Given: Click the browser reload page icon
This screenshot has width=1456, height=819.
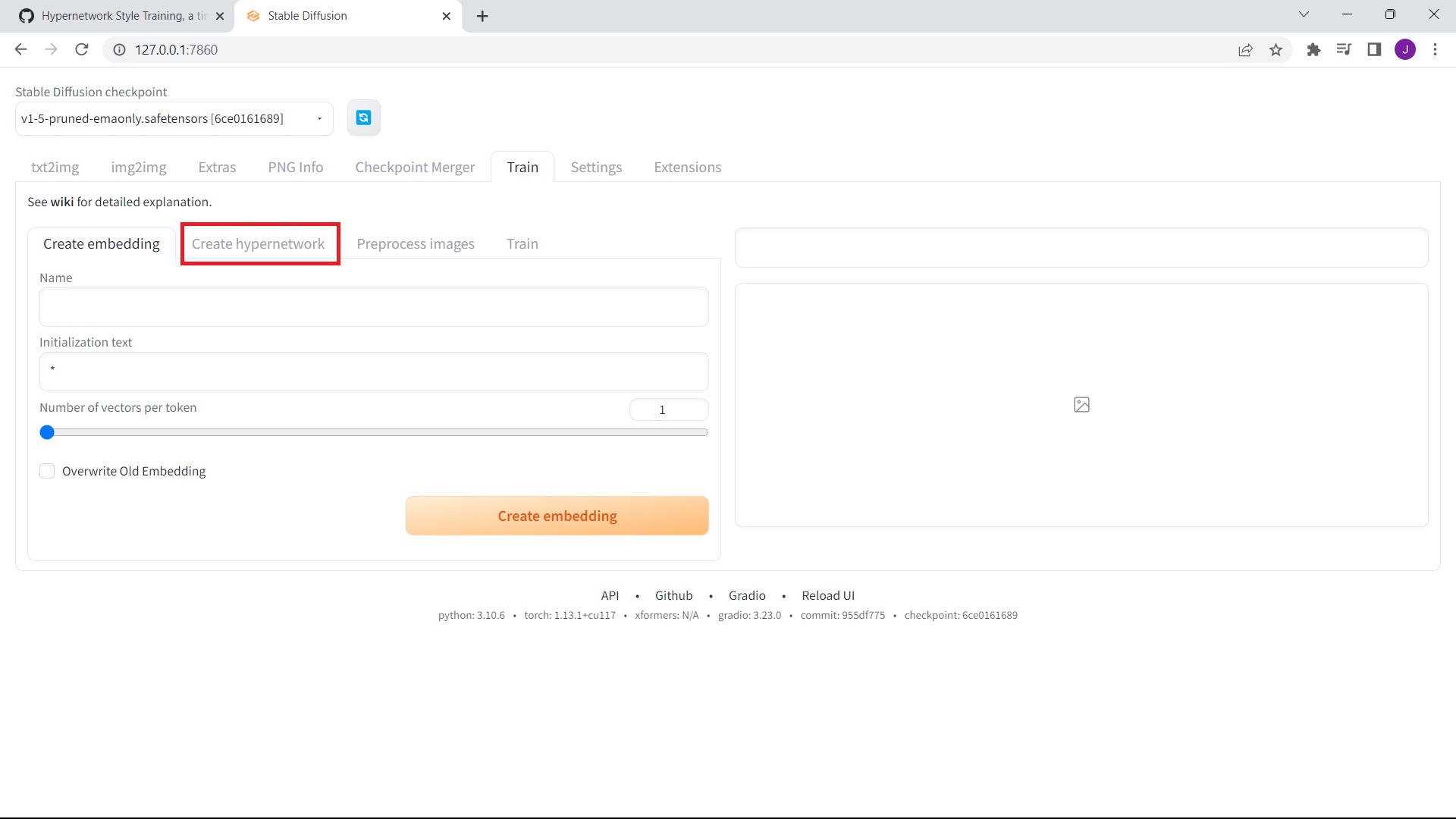Looking at the screenshot, I should [x=82, y=49].
